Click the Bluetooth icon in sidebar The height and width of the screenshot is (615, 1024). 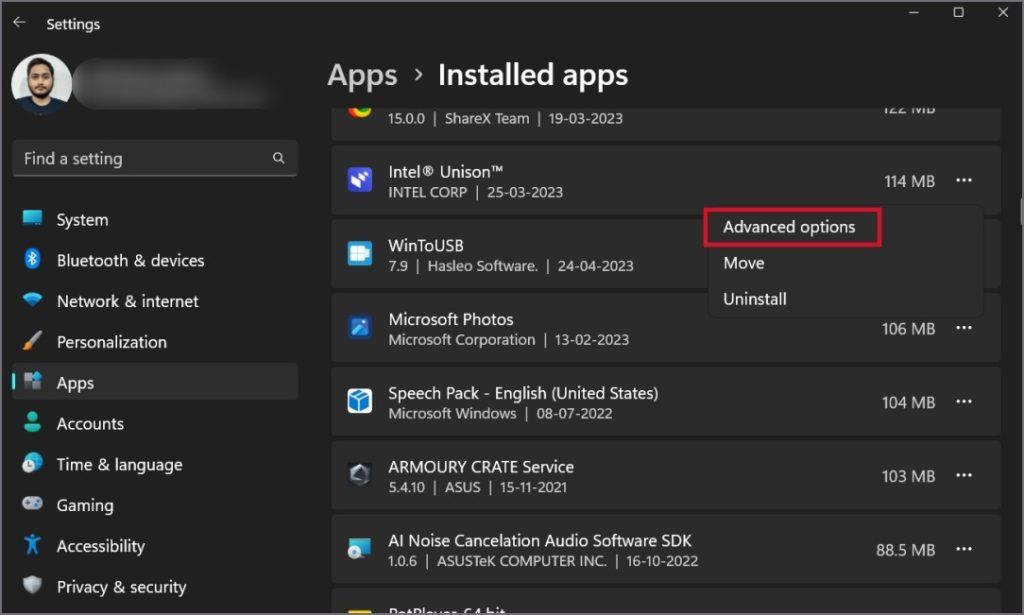click(x=32, y=259)
